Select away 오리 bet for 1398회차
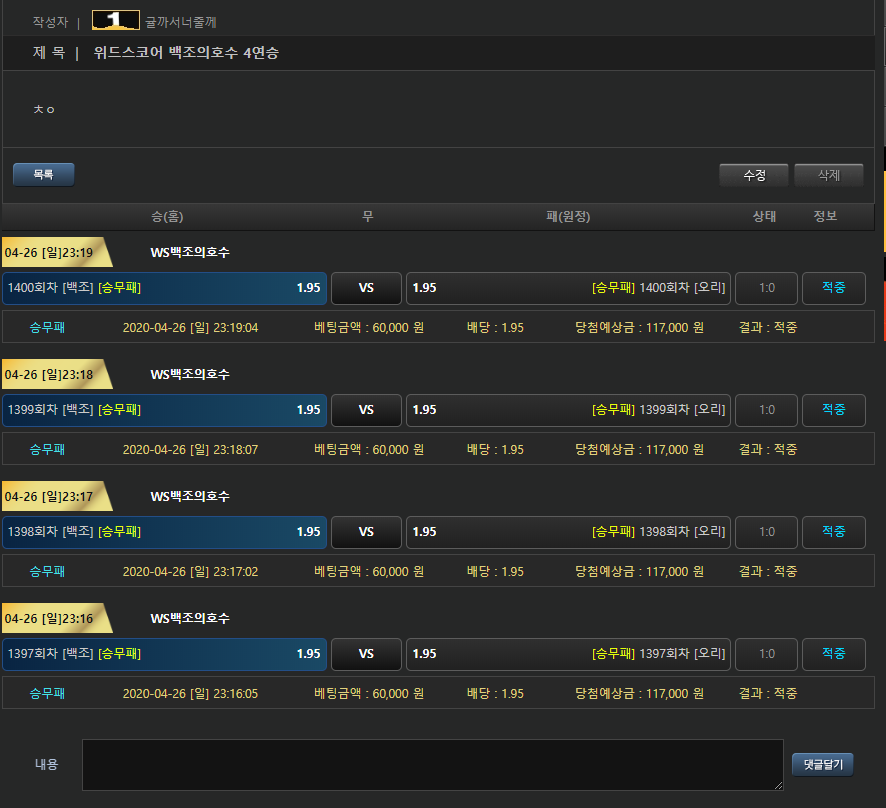886x808 pixels. [568, 532]
